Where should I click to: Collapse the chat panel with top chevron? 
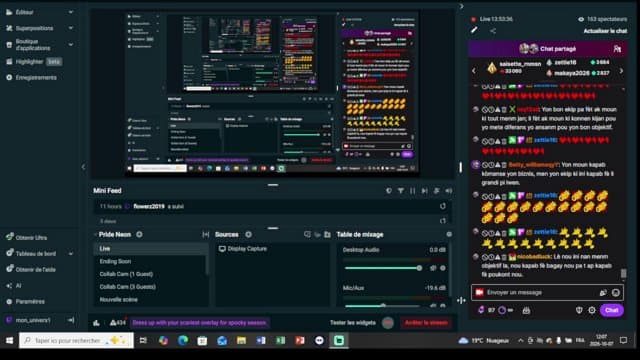click(x=461, y=6)
